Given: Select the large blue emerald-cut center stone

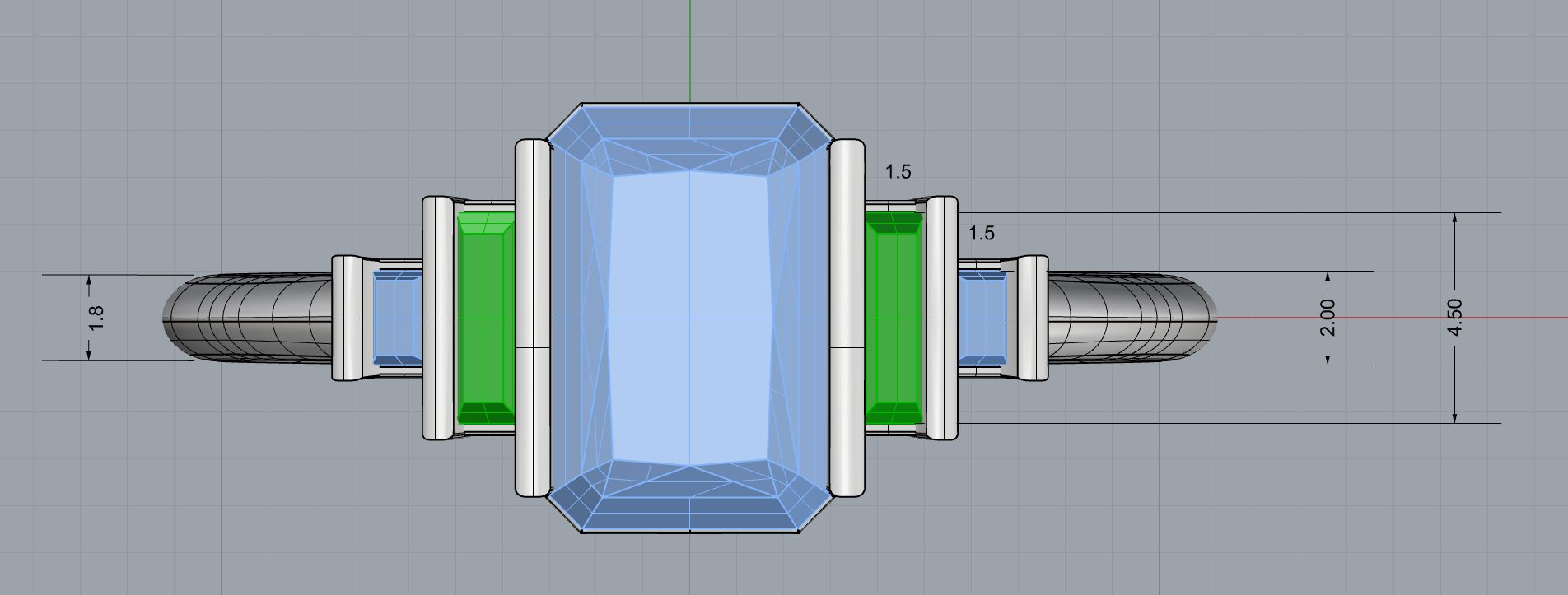Looking at the screenshot, I should pos(689,317).
